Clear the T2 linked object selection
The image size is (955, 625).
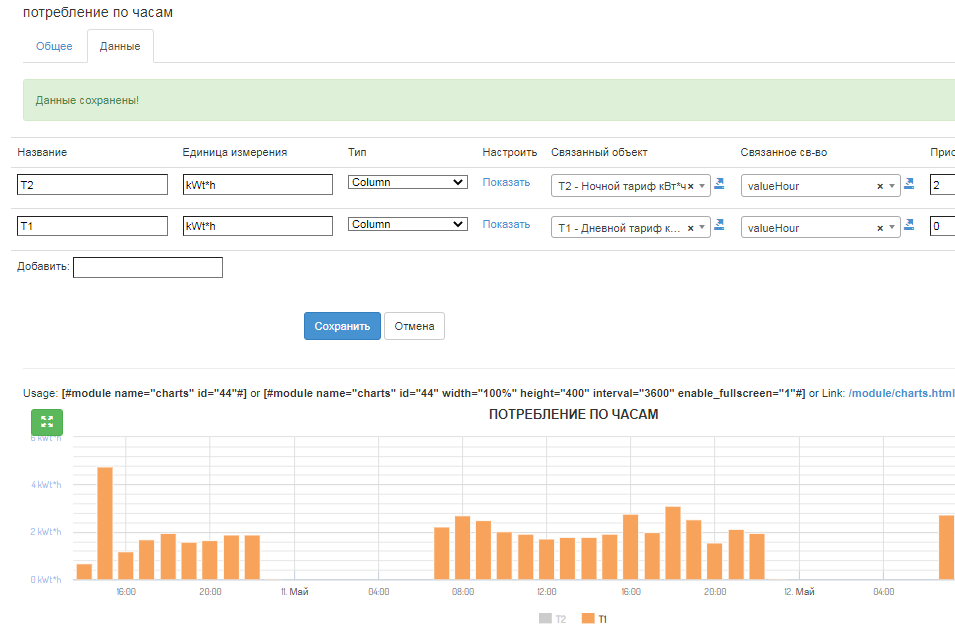690,186
